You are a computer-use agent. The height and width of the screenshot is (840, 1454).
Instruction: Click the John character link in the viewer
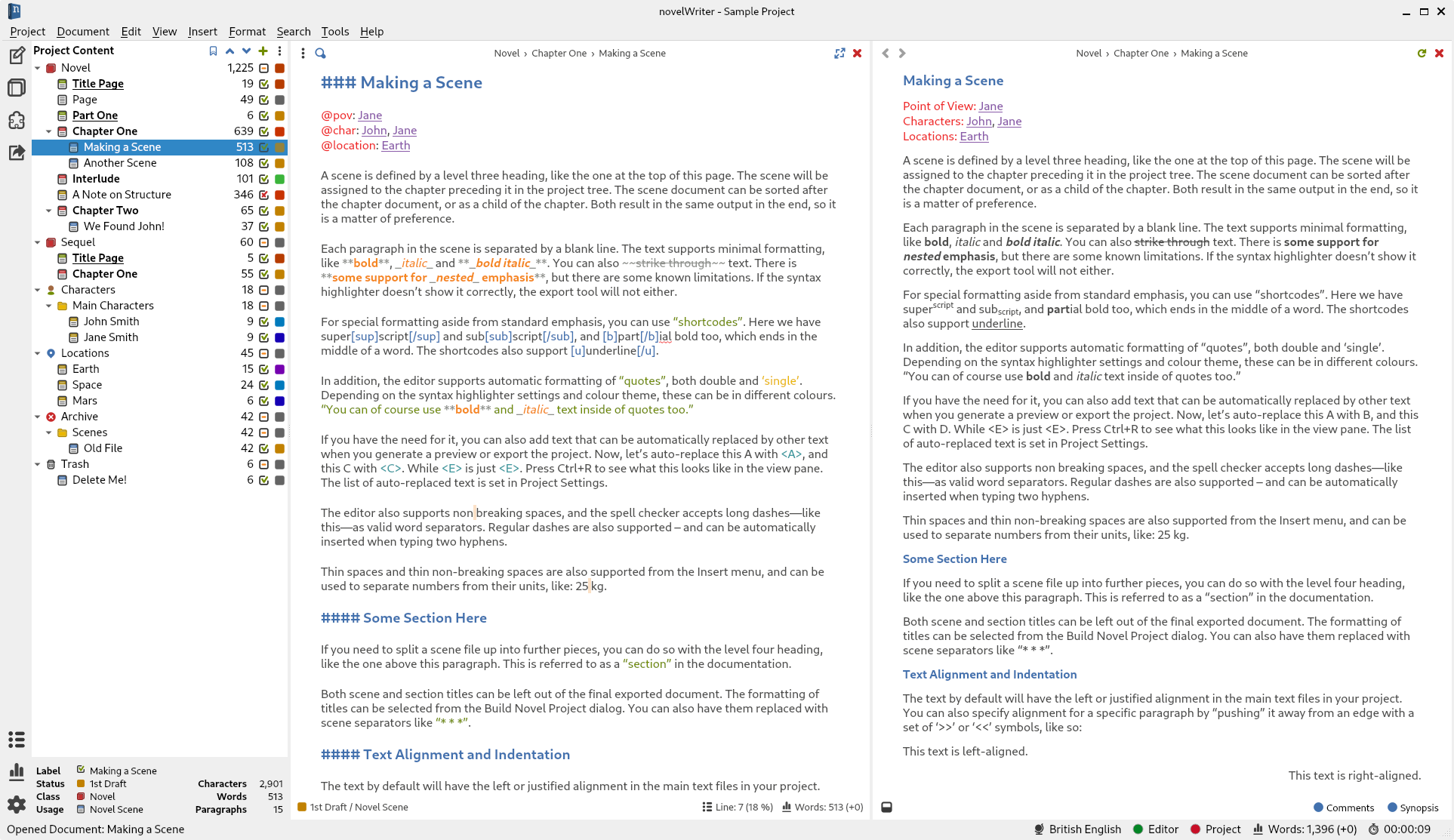tap(979, 122)
